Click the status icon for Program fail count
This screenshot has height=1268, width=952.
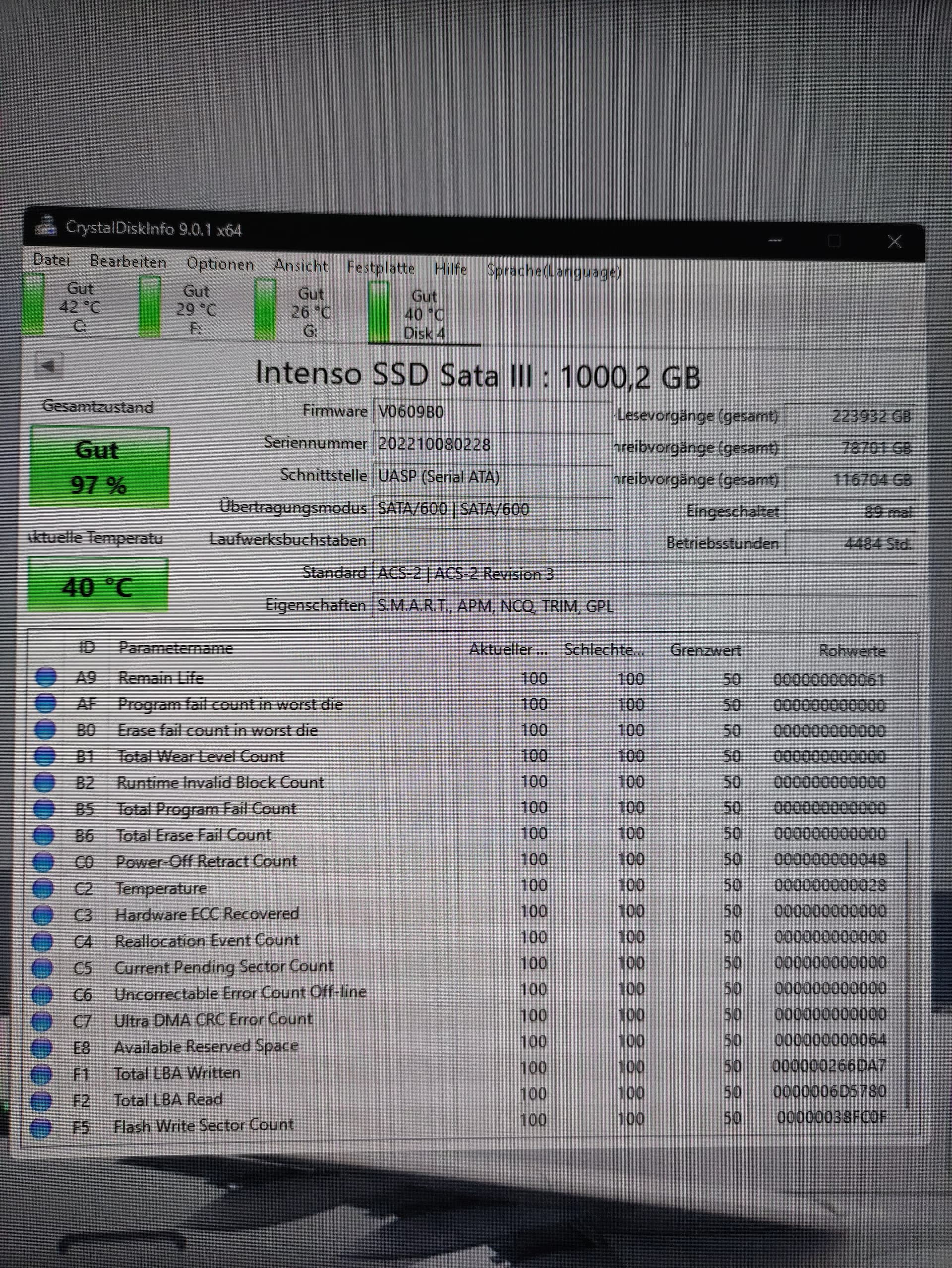click(x=45, y=703)
